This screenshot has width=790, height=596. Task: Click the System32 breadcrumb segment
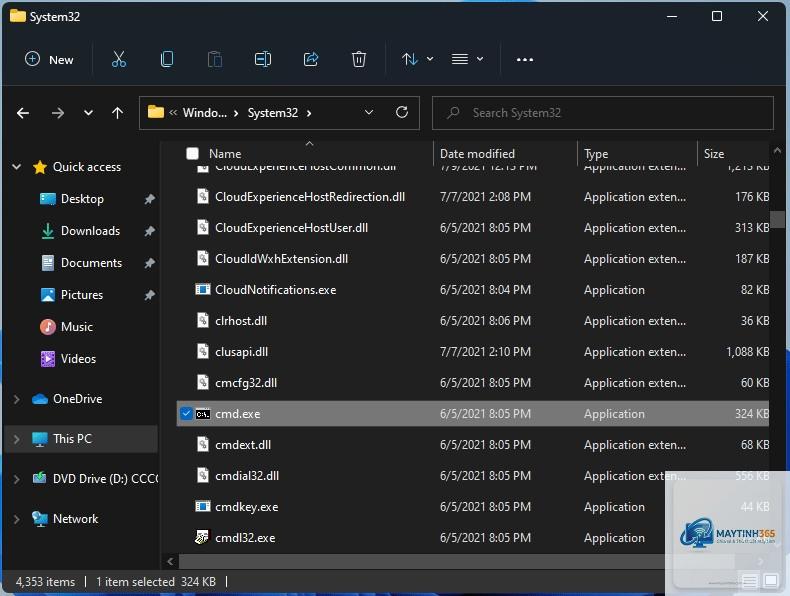coord(273,113)
